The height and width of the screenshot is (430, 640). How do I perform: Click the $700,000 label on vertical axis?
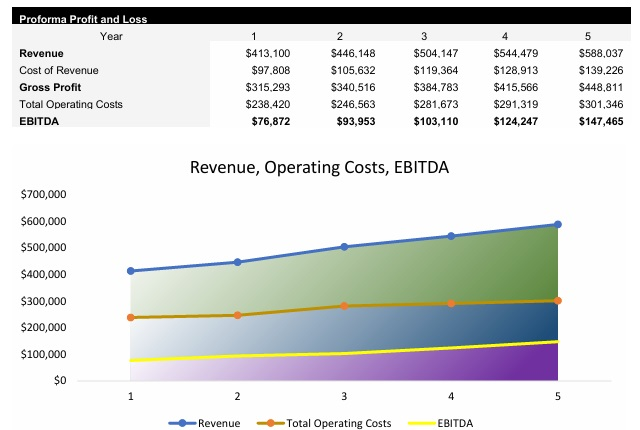[x=43, y=194]
